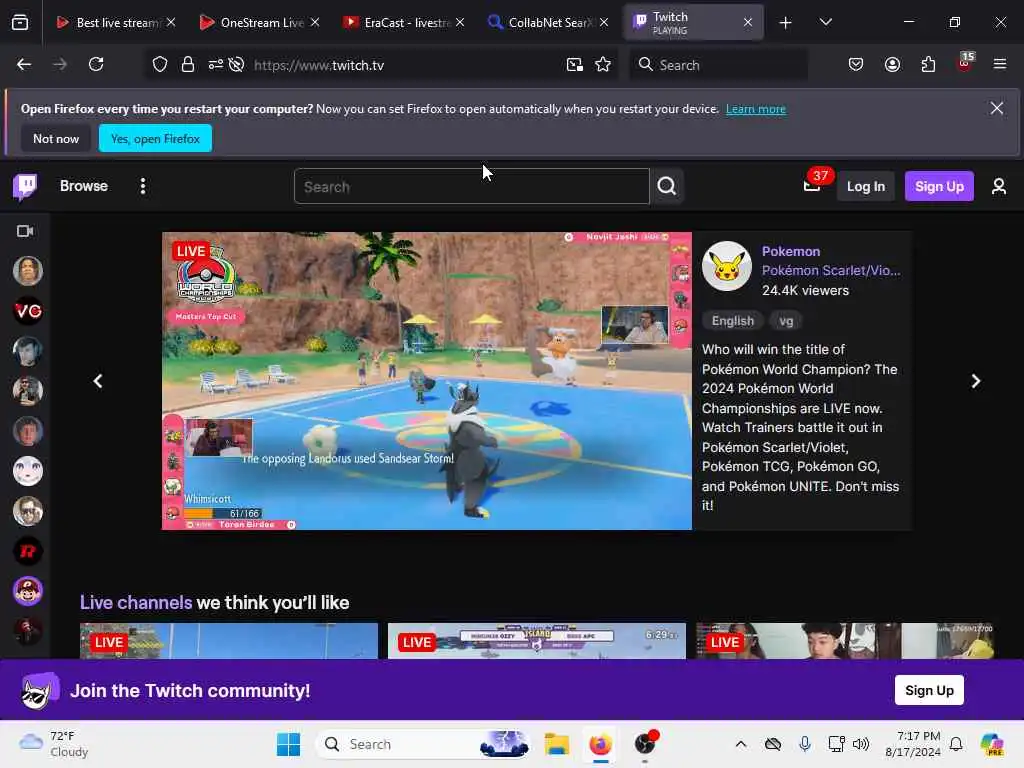1024x768 pixels.
Task: Expand the followed channels camera icon
Action: [25, 231]
